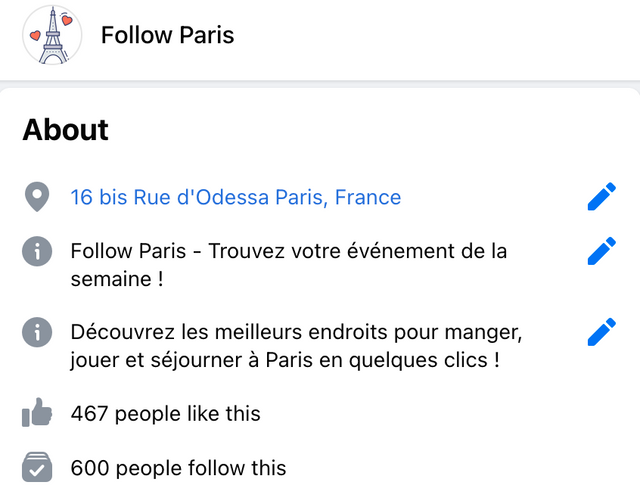
Task: Edit the 'Trouvez votre événement' description pencil
Action: pyautogui.click(x=602, y=251)
